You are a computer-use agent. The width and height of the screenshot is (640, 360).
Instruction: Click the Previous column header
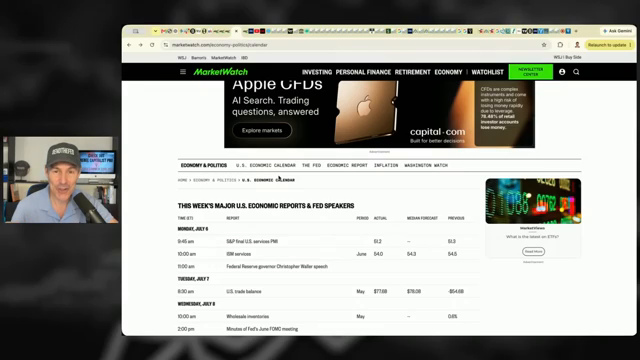pyautogui.click(x=456, y=218)
